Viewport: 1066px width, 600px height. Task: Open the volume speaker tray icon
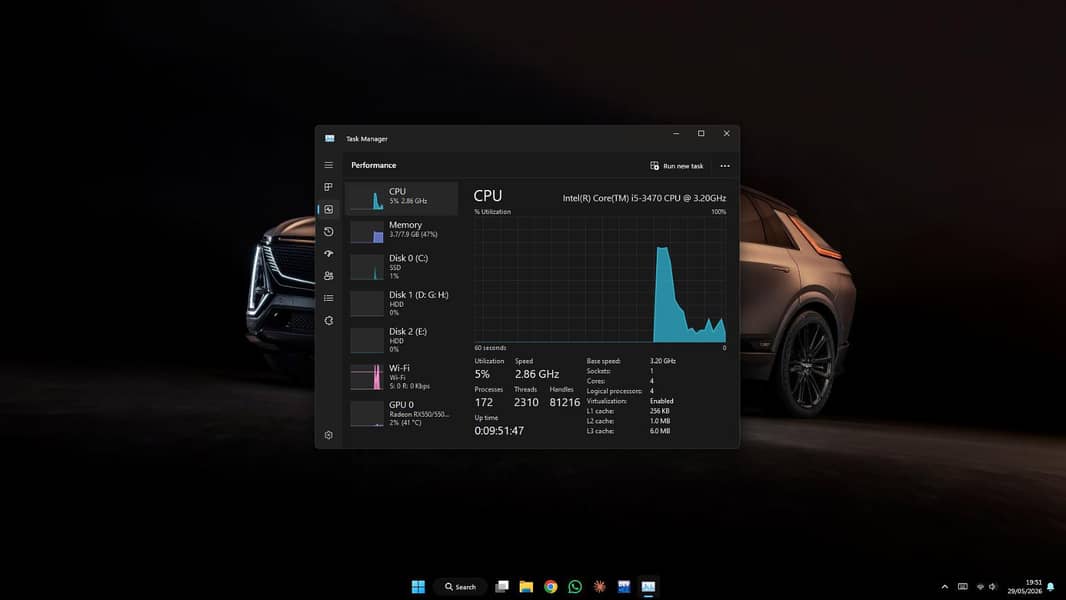[x=993, y=586]
